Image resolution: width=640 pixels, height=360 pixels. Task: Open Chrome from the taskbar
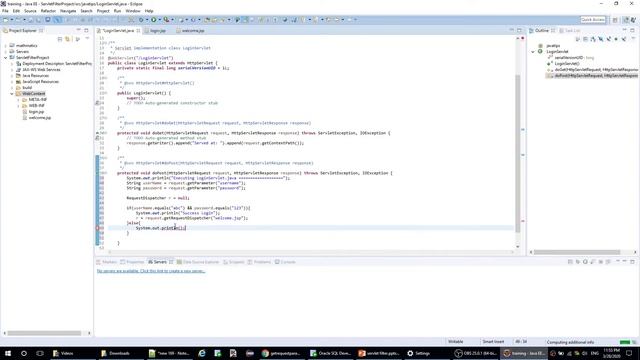click(x=281, y=353)
